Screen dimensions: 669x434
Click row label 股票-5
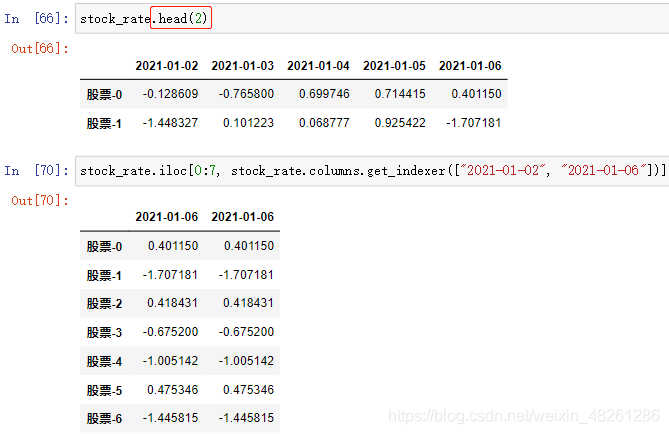click(105, 390)
